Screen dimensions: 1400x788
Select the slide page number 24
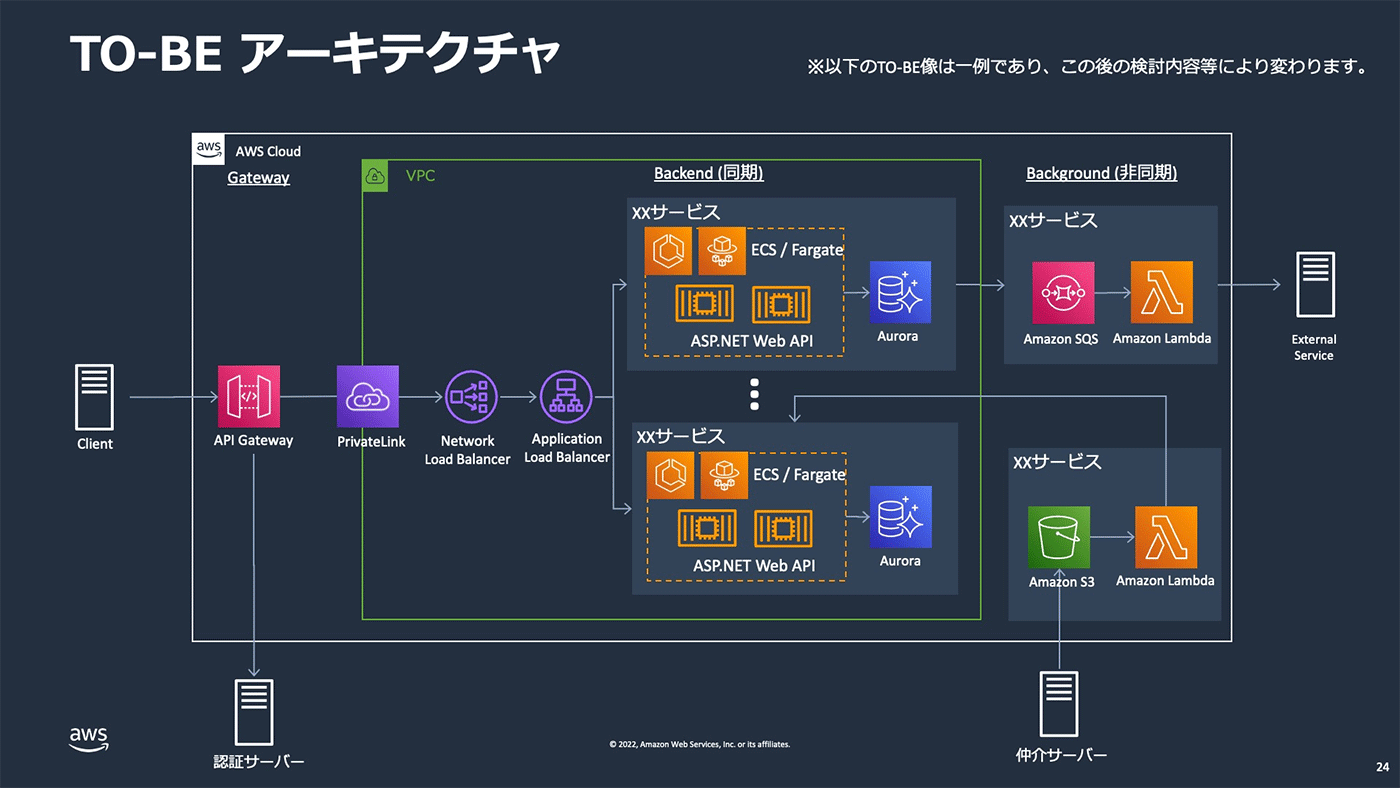click(x=1382, y=768)
